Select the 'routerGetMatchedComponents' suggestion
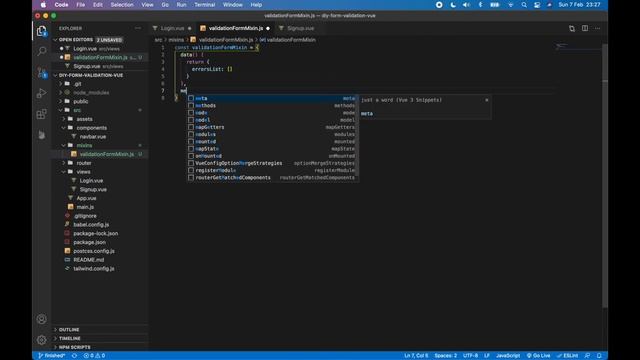 pos(272,178)
